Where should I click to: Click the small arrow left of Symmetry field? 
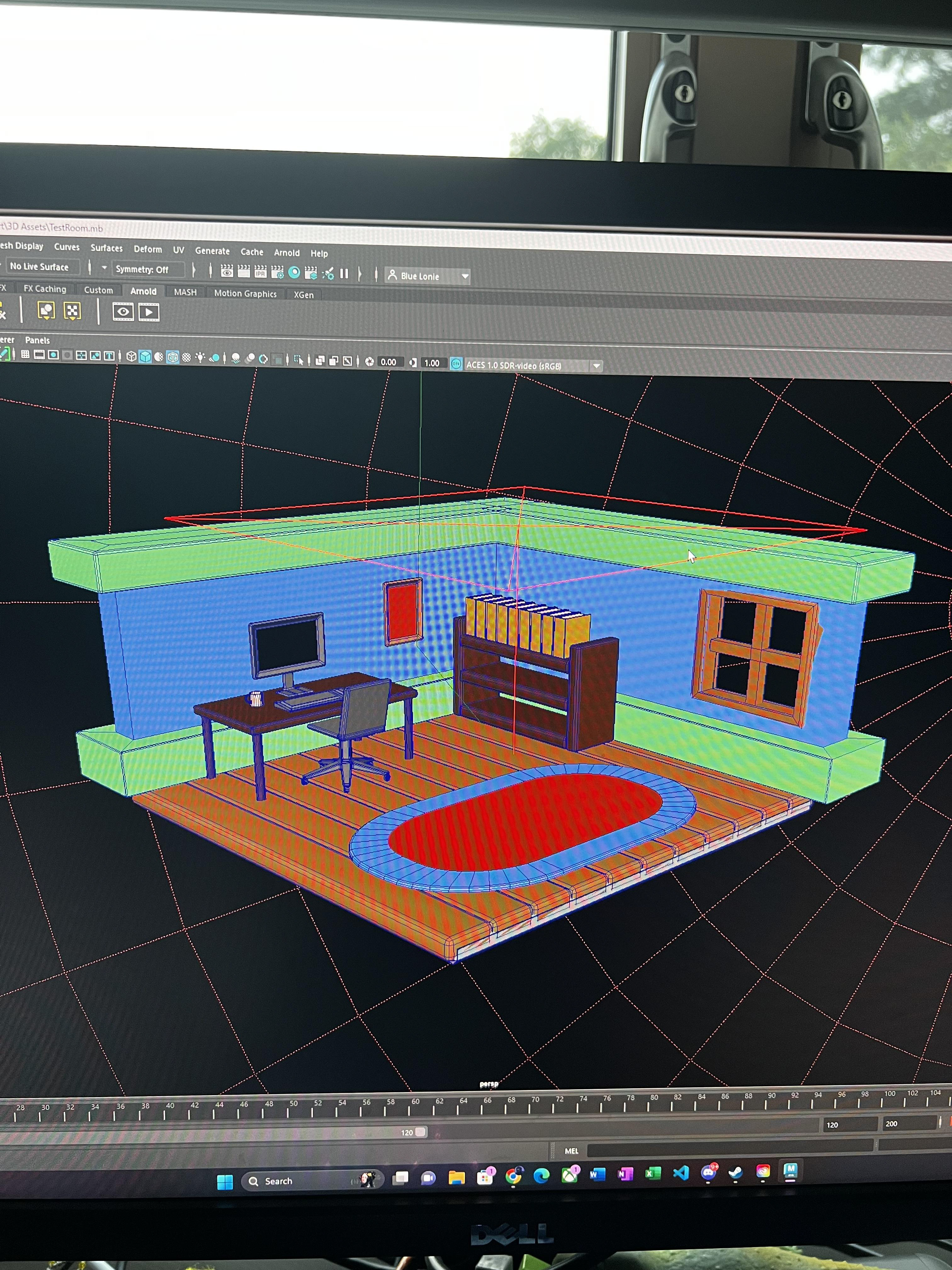pyautogui.click(x=104, y=267)
